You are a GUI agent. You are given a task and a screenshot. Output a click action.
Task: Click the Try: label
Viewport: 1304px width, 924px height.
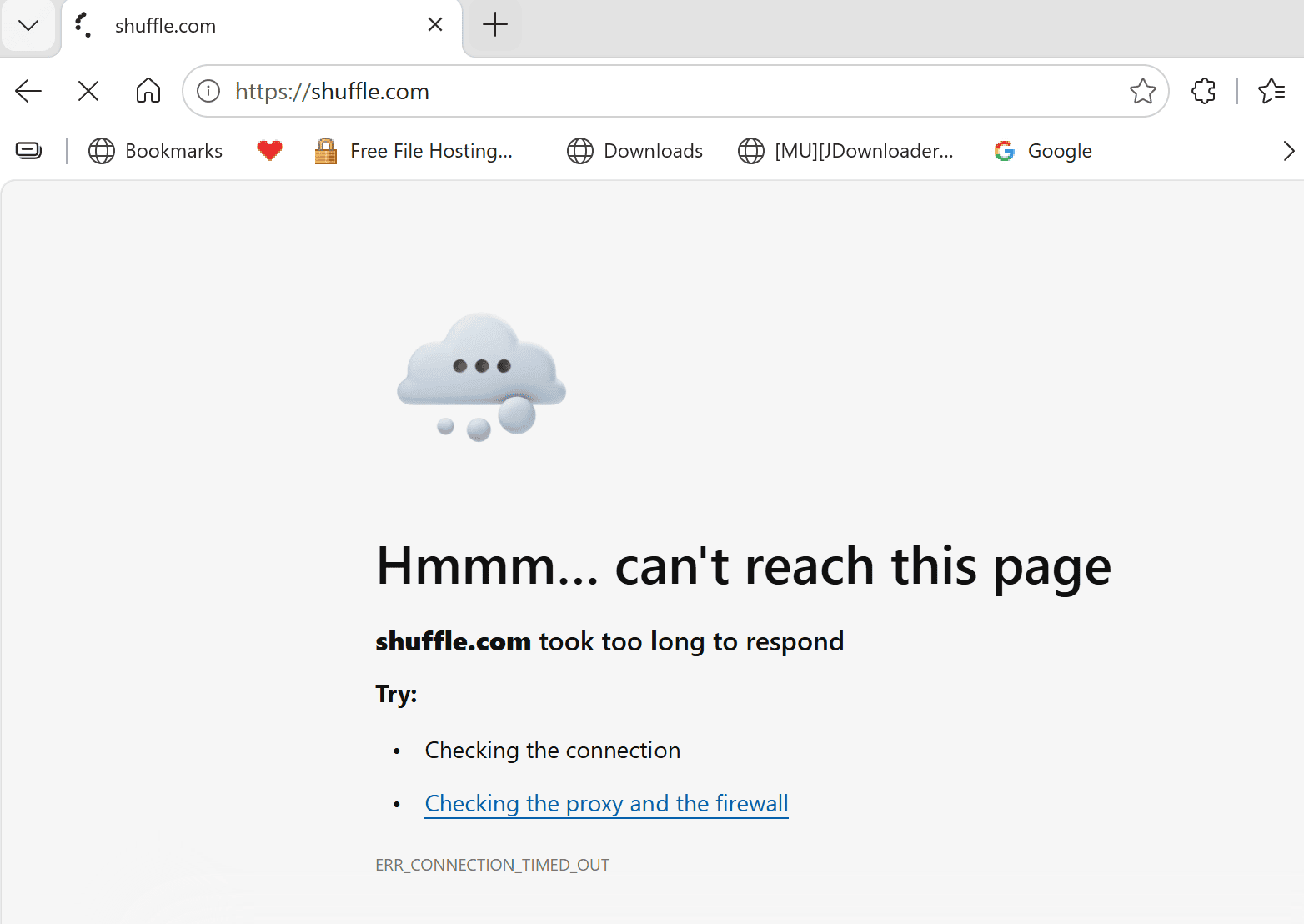[396, 694]
